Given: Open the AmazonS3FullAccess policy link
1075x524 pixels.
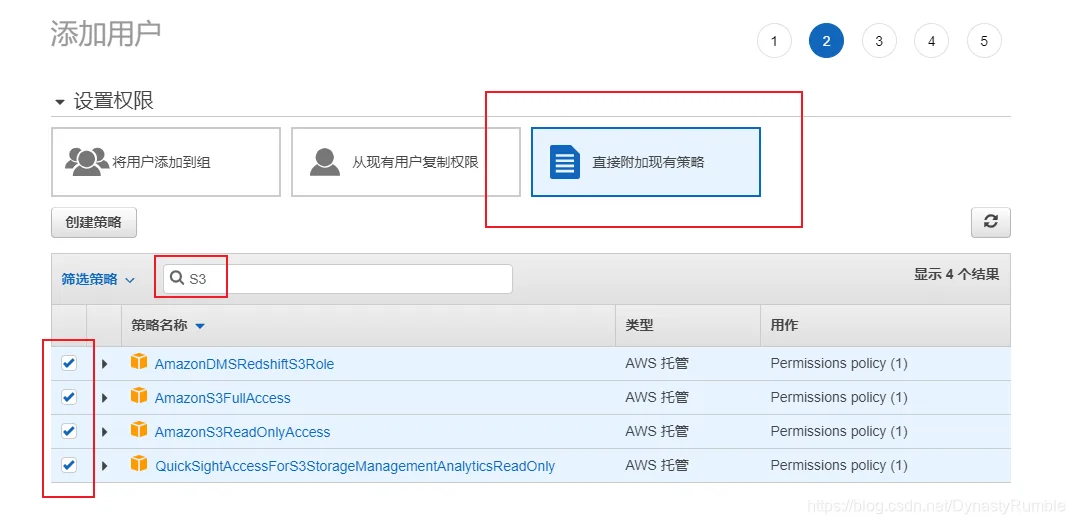Looking at the screenshot, I should coord(223,398).
